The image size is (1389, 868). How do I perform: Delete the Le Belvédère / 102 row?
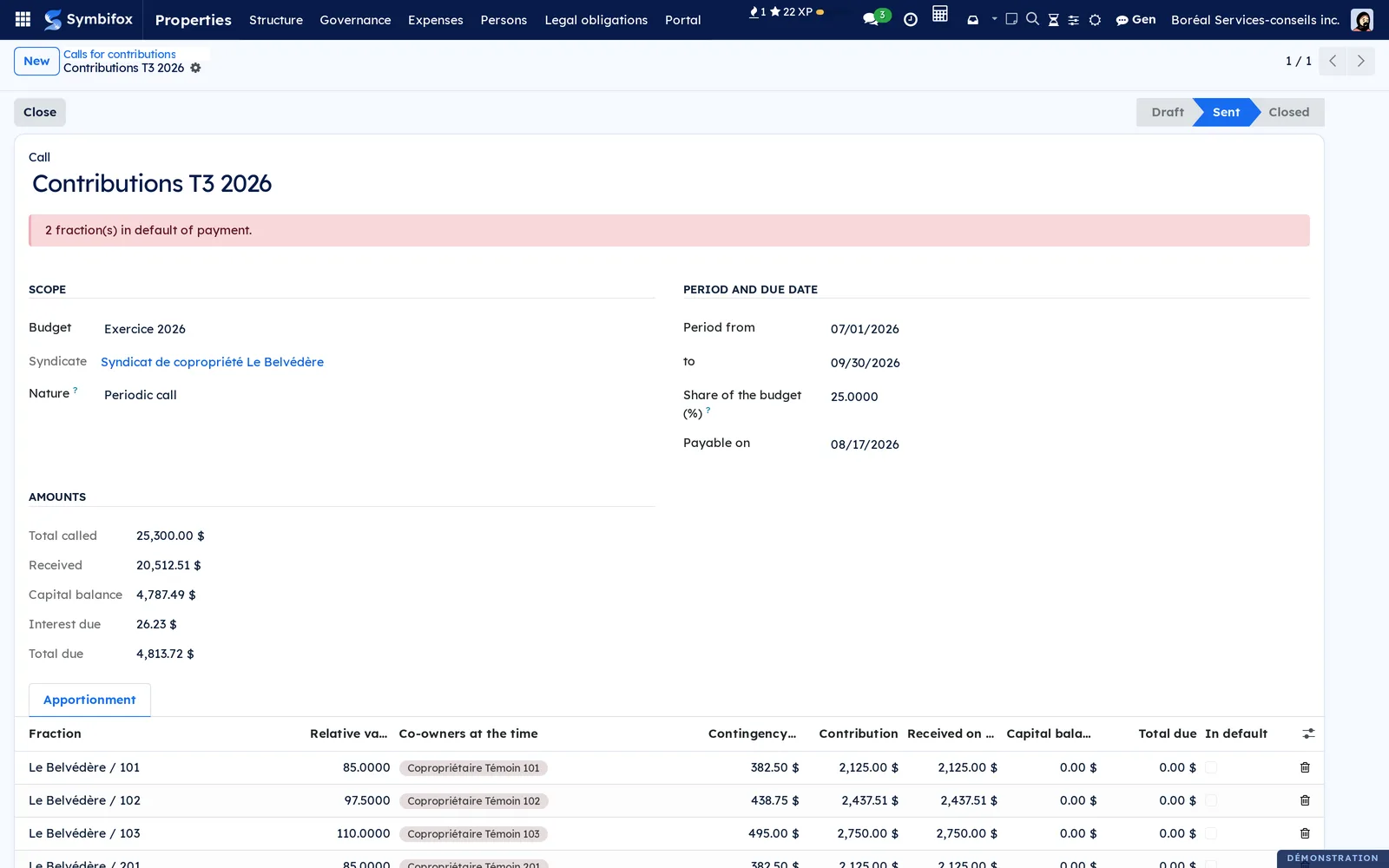click(1305, 800)
